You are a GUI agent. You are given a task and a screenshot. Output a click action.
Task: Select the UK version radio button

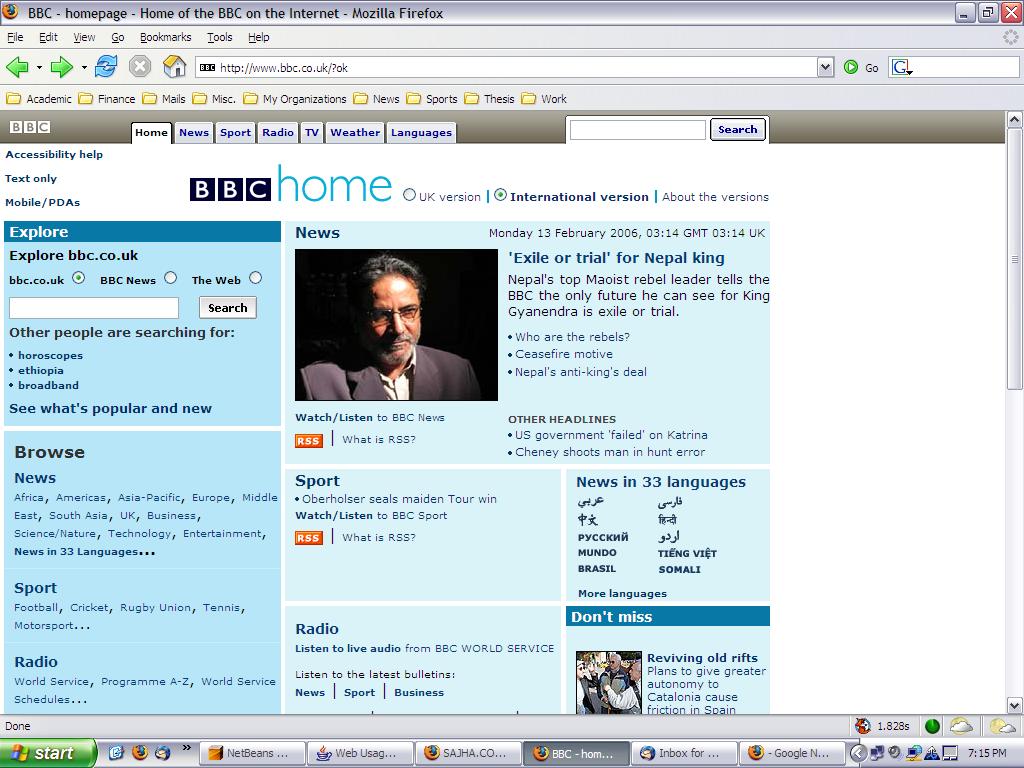[409, 195]
